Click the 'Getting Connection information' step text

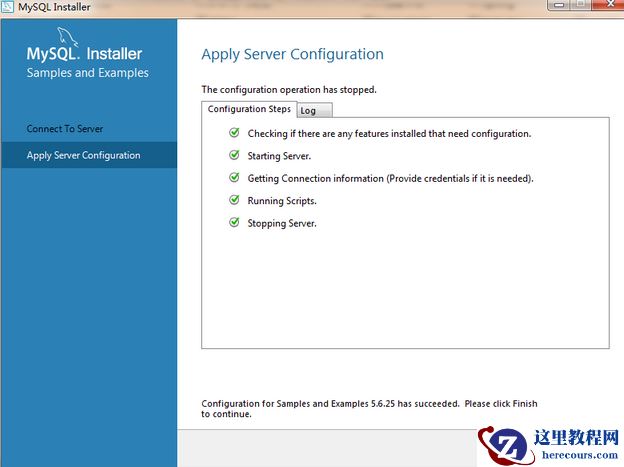390,178
